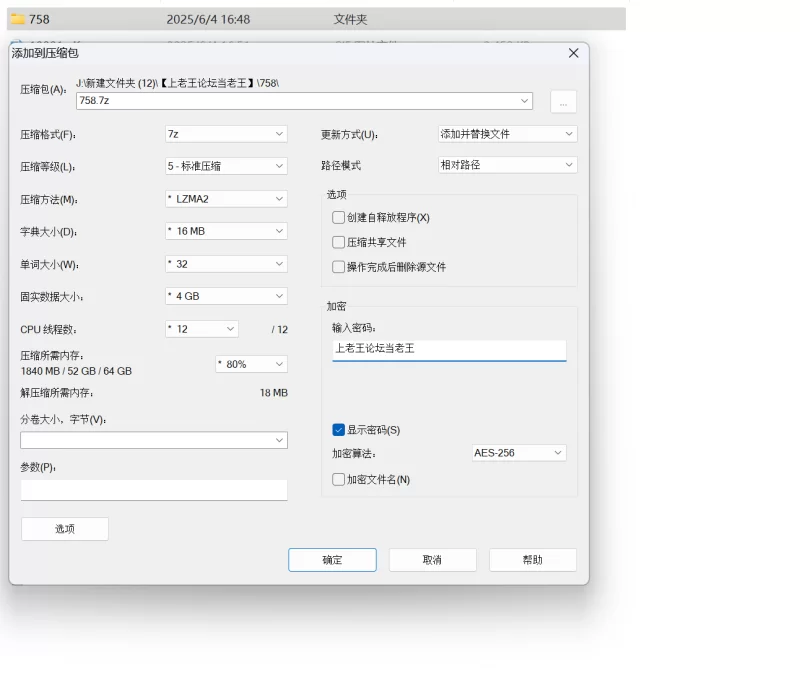
Task: Click the password input field
Action: pos(448,349)
